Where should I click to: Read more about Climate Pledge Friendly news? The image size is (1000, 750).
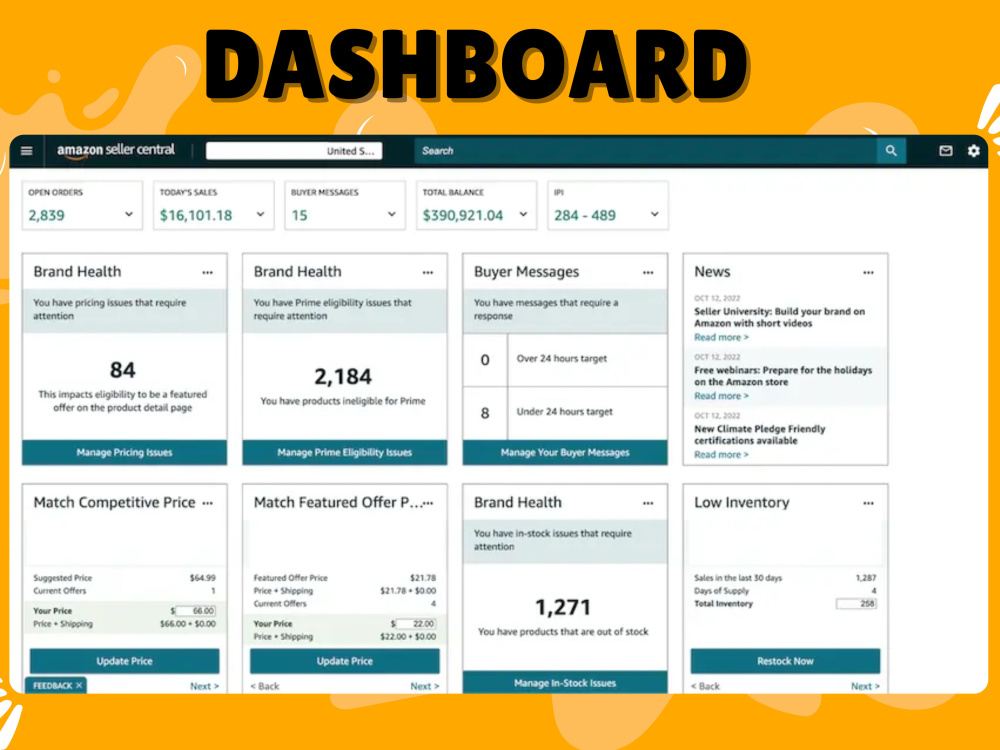(721, 455)
